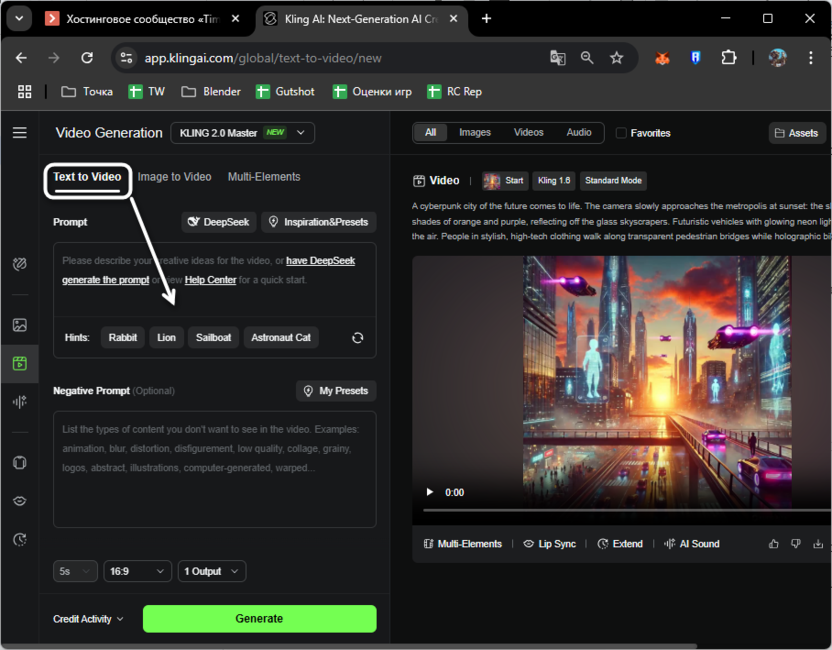832x650 pixels.
Task: Expand the 1 Output count dropdown
Action: [x=211, y=571]
